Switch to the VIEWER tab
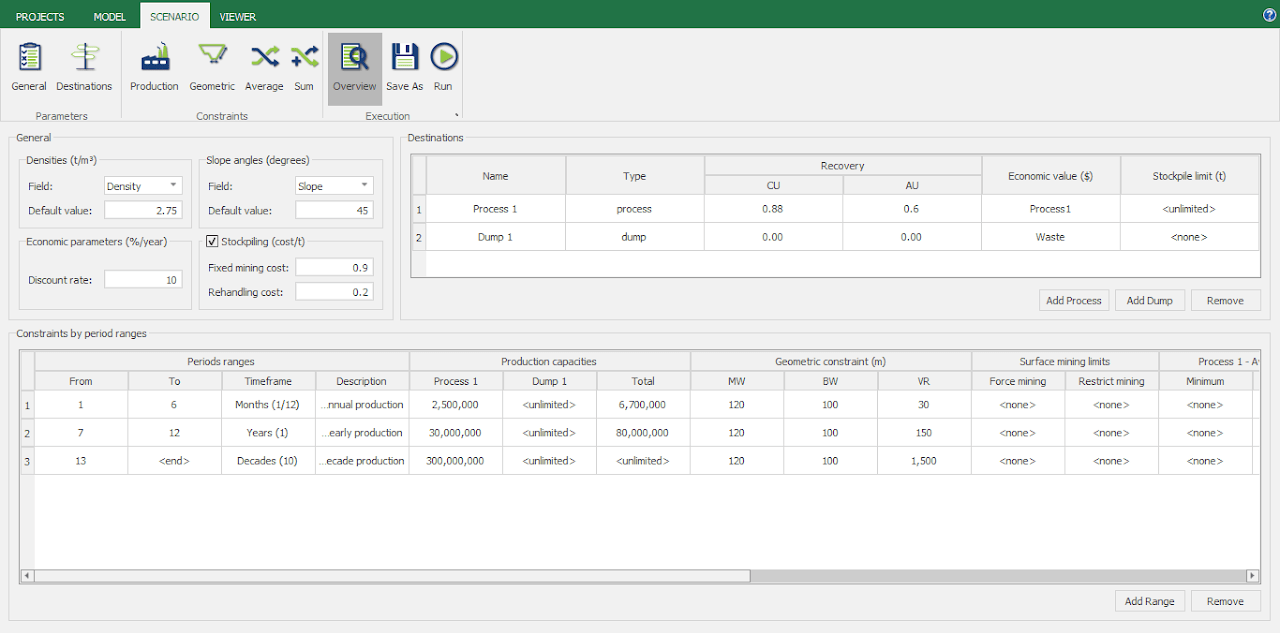This screenshot has height=633, width=1280. (x=237, y=17)
